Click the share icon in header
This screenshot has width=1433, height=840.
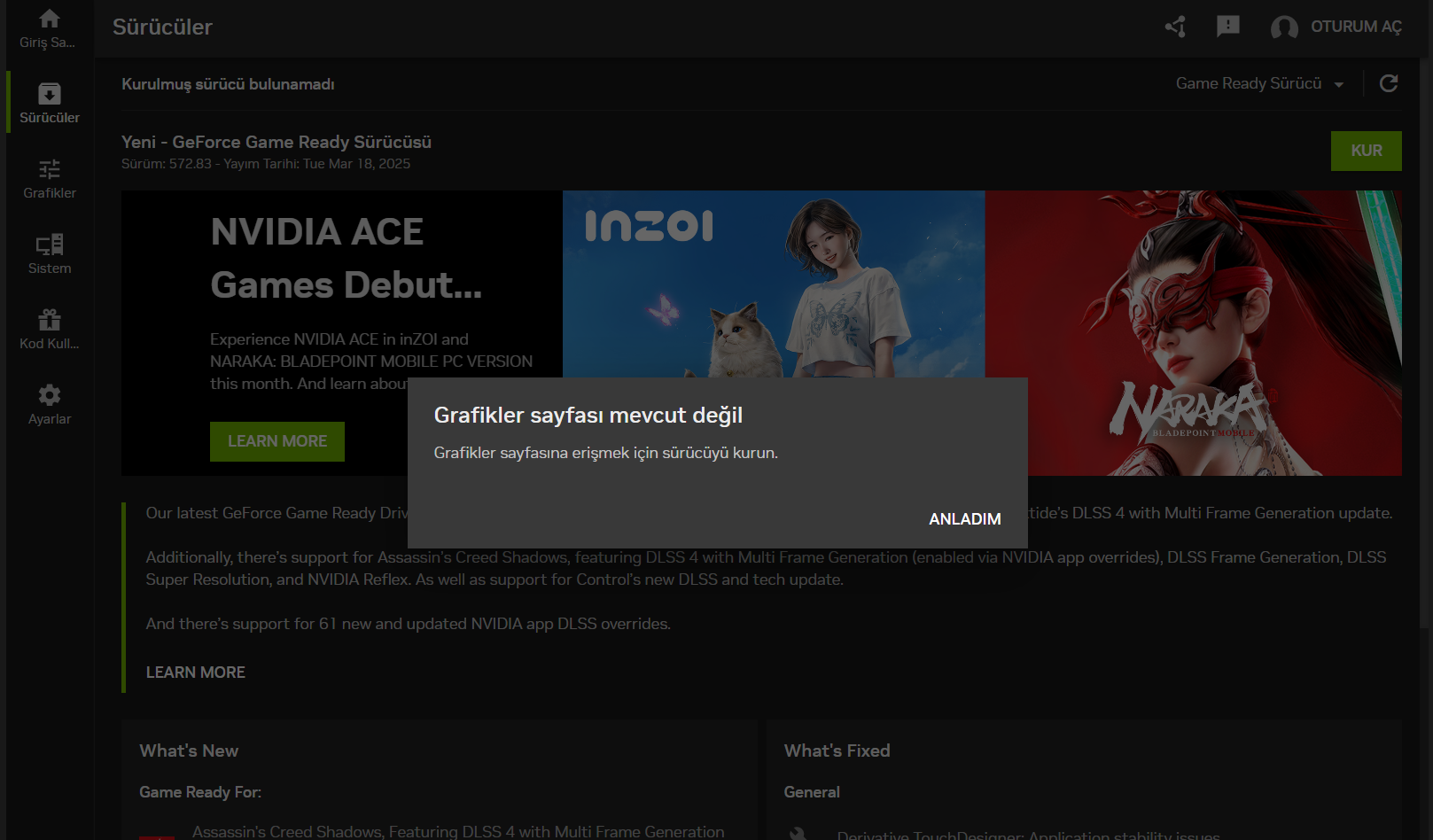click(x=1175, y=27)
